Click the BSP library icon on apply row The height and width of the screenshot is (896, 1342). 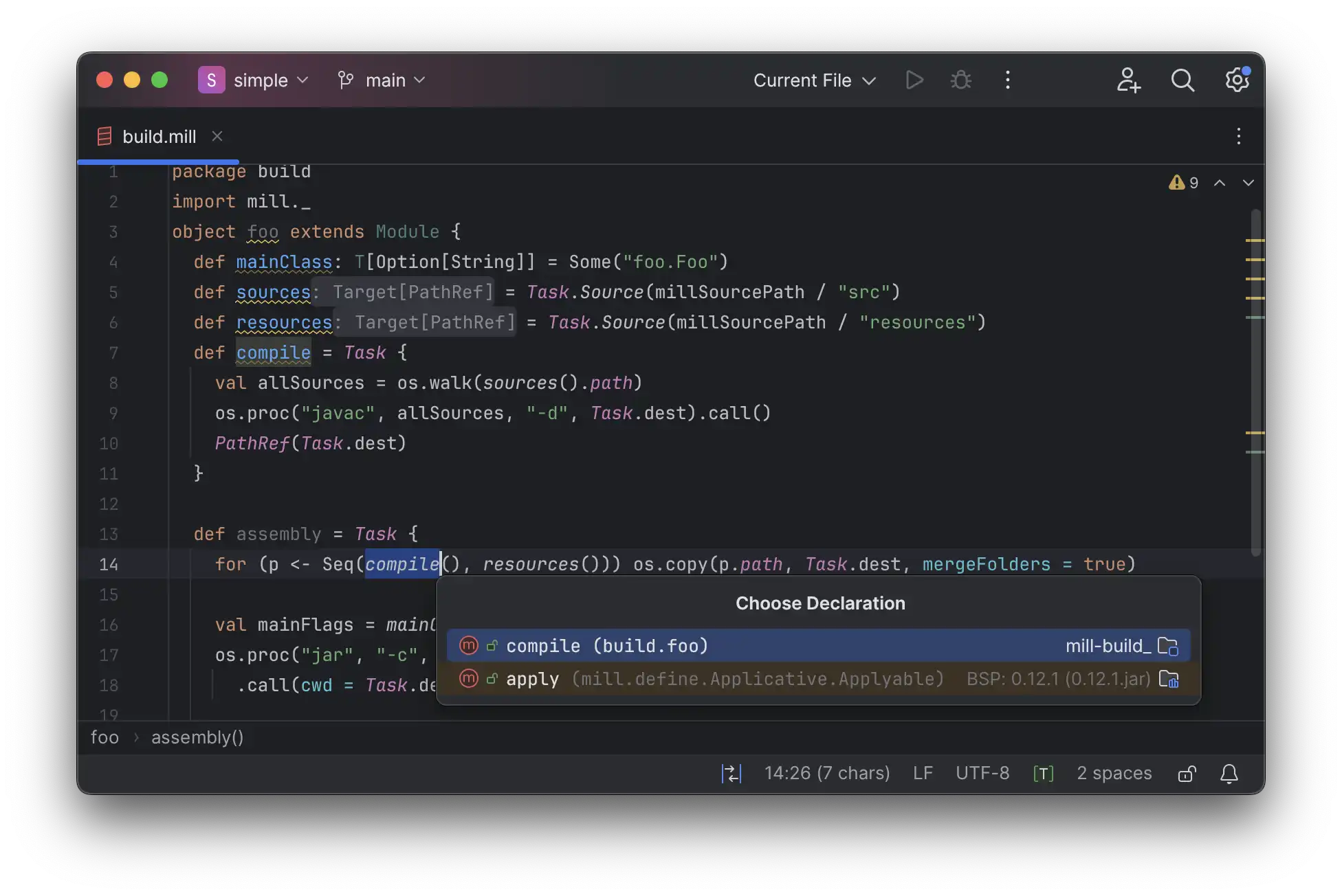[1169, 679]
